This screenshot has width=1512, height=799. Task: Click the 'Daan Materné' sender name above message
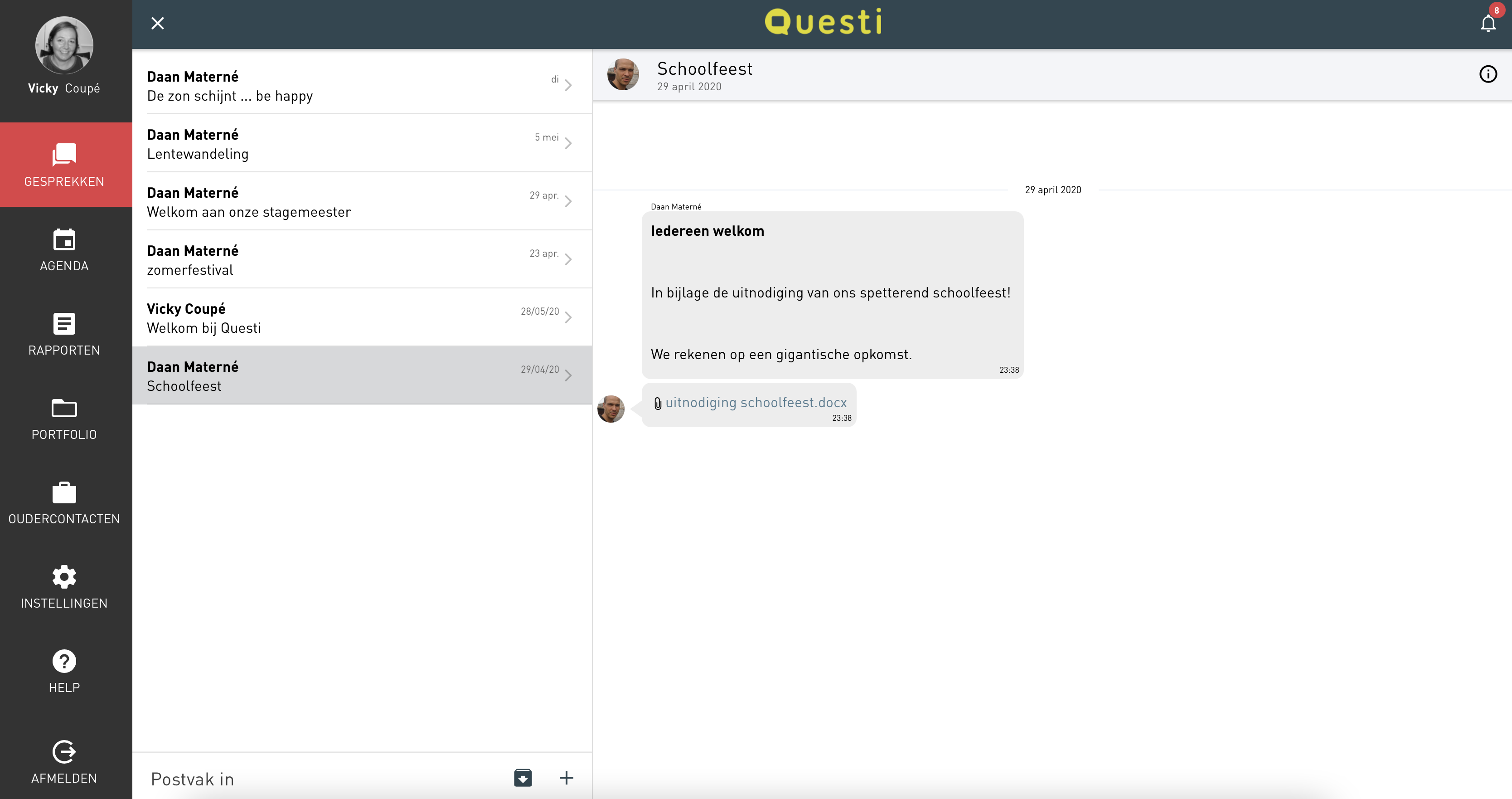[x=676, y=207]
